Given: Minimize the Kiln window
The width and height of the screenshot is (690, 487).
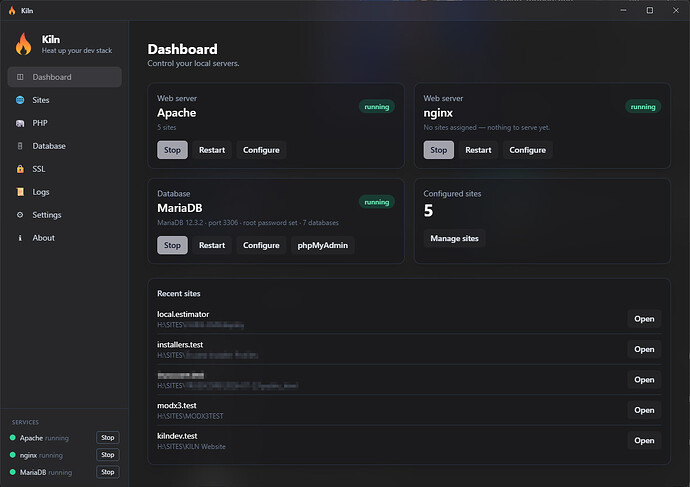Looking at the screenshot, I should (623, 10).
